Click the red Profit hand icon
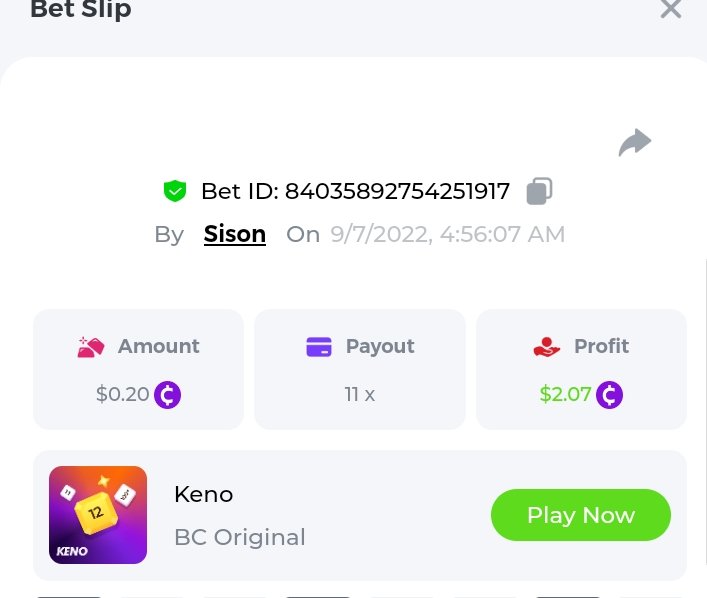Viewport: 707px width, 598px height. 547,347
